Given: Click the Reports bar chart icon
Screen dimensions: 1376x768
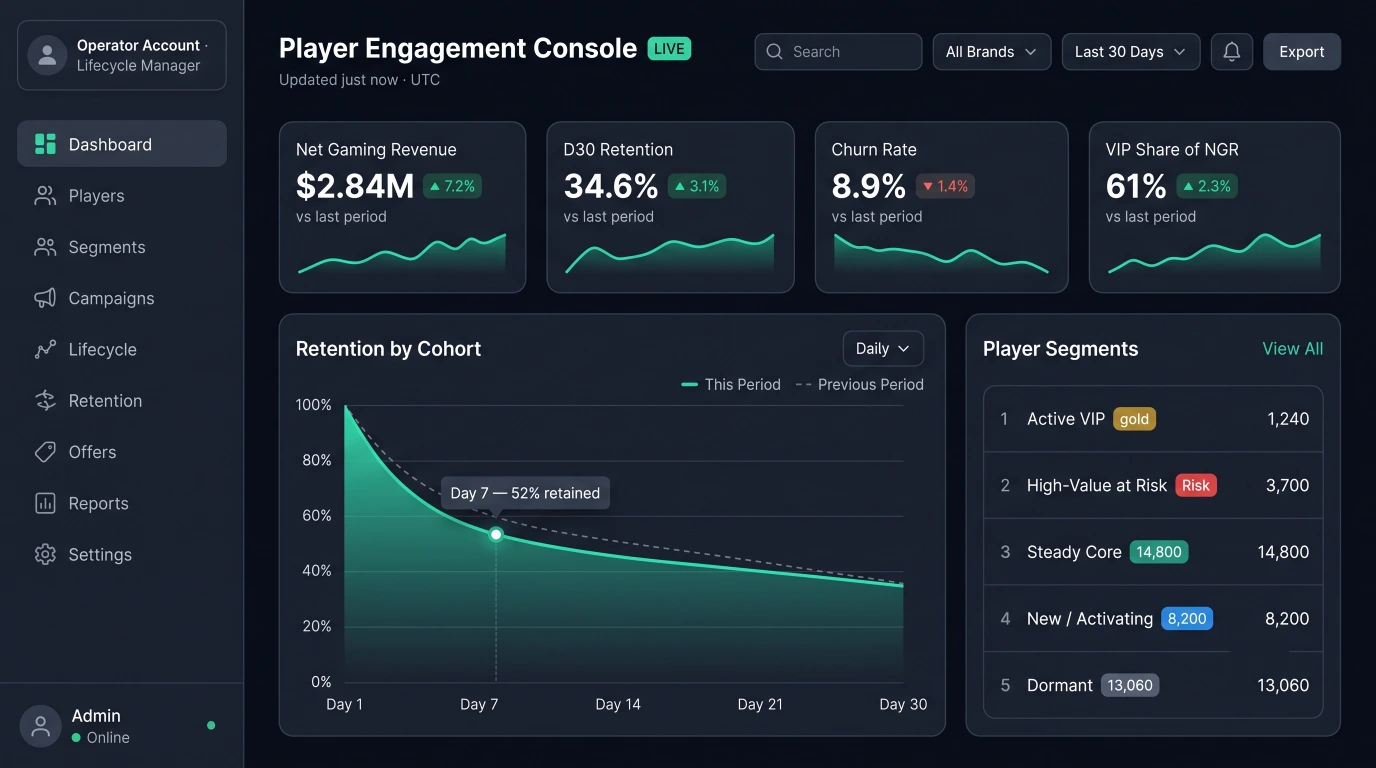Looking at the screenshot, I should [45, 503].
